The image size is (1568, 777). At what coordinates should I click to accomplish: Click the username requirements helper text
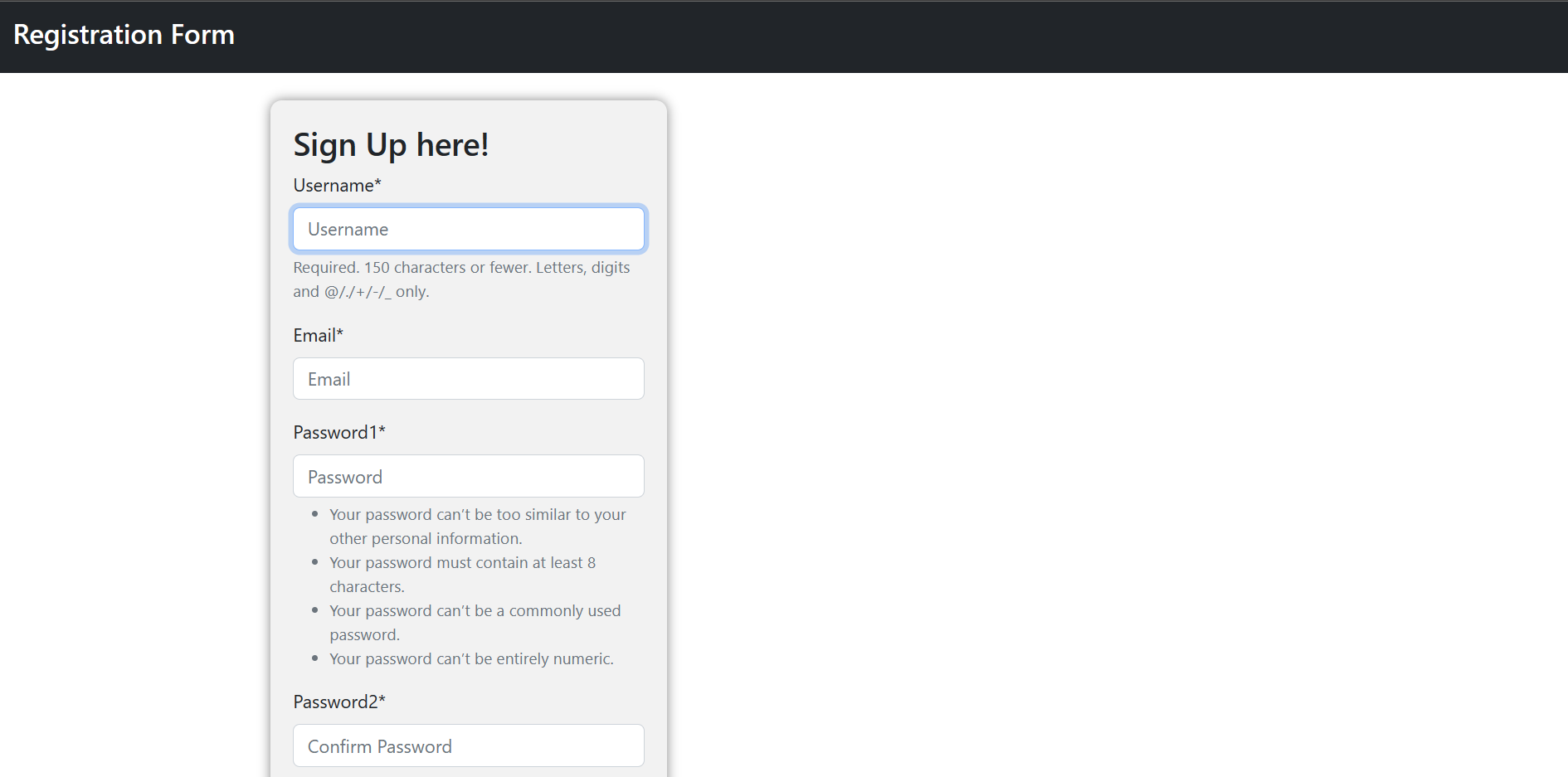[461, 279]
